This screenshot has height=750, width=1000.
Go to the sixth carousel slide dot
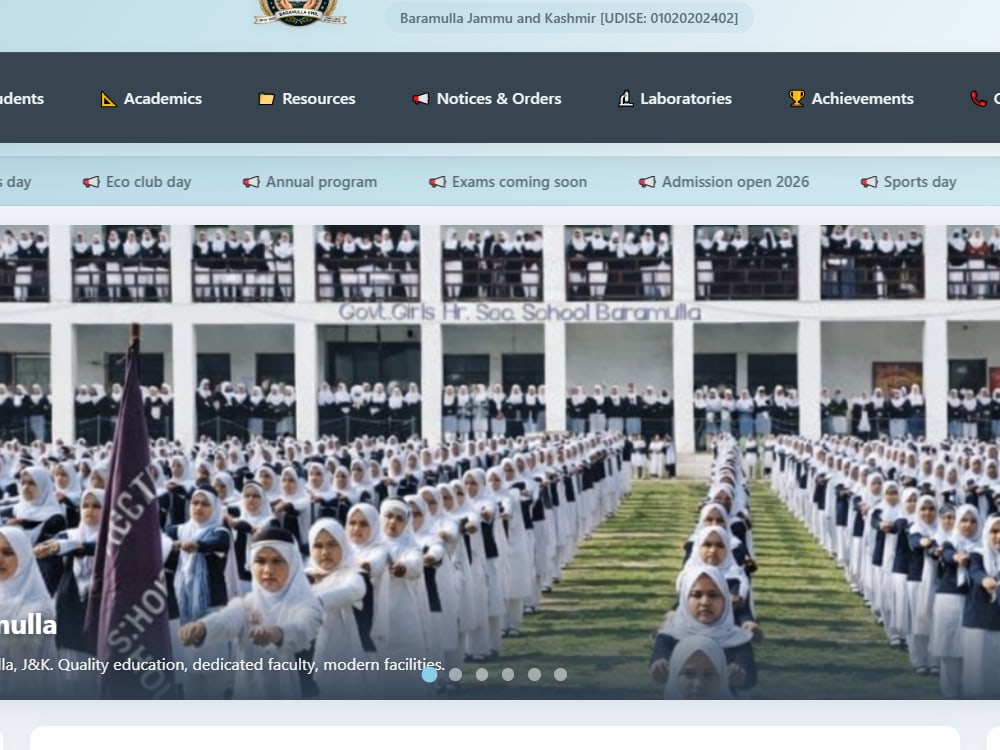[x=560, y=674]
